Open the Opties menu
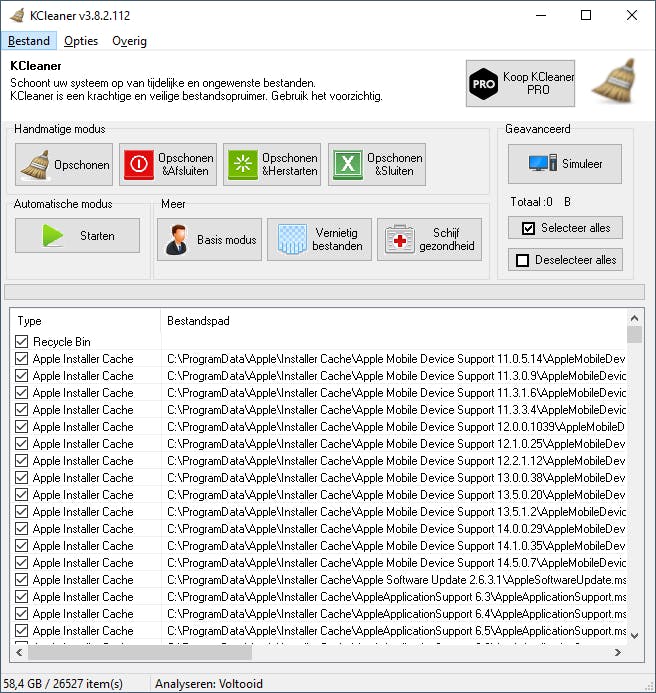Screen dimensions: 656x693 click(81, 41)
